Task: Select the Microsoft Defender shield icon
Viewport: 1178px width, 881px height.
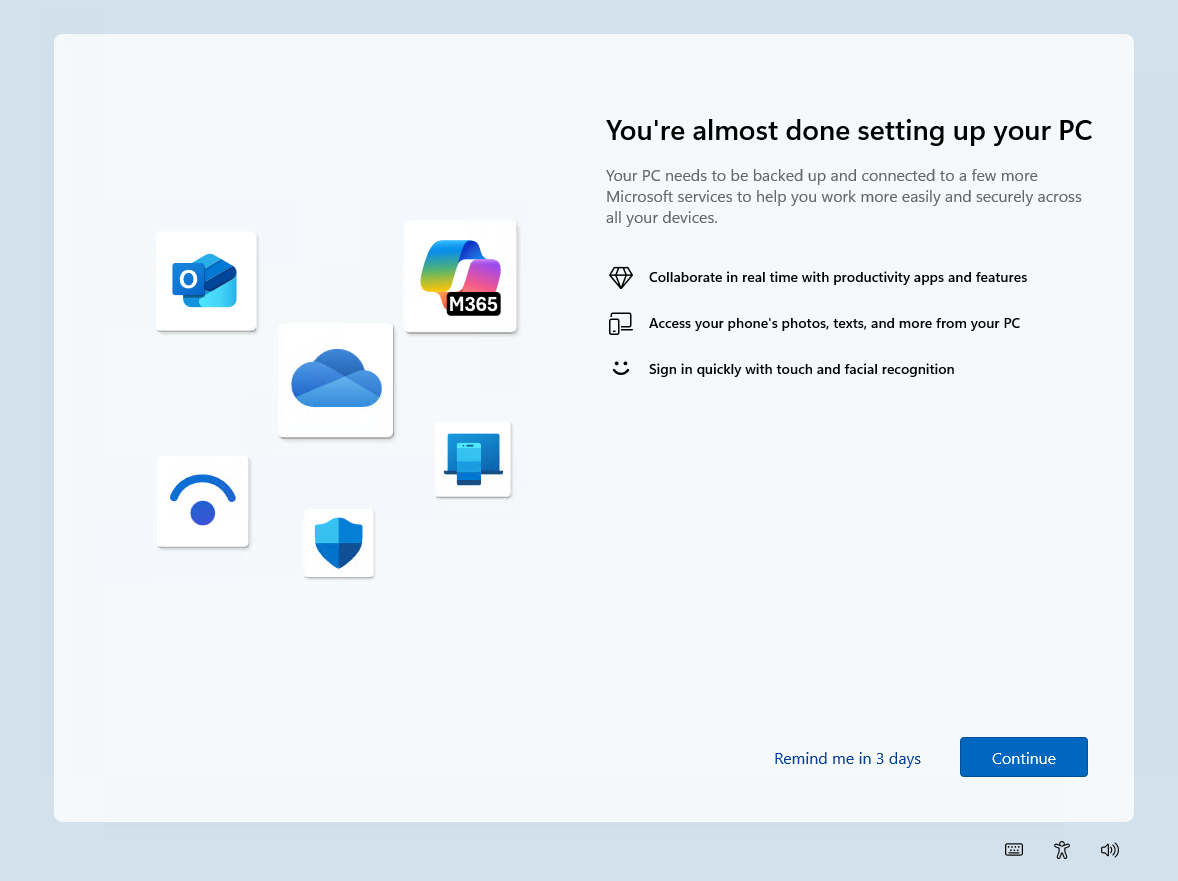Action: 339,543
